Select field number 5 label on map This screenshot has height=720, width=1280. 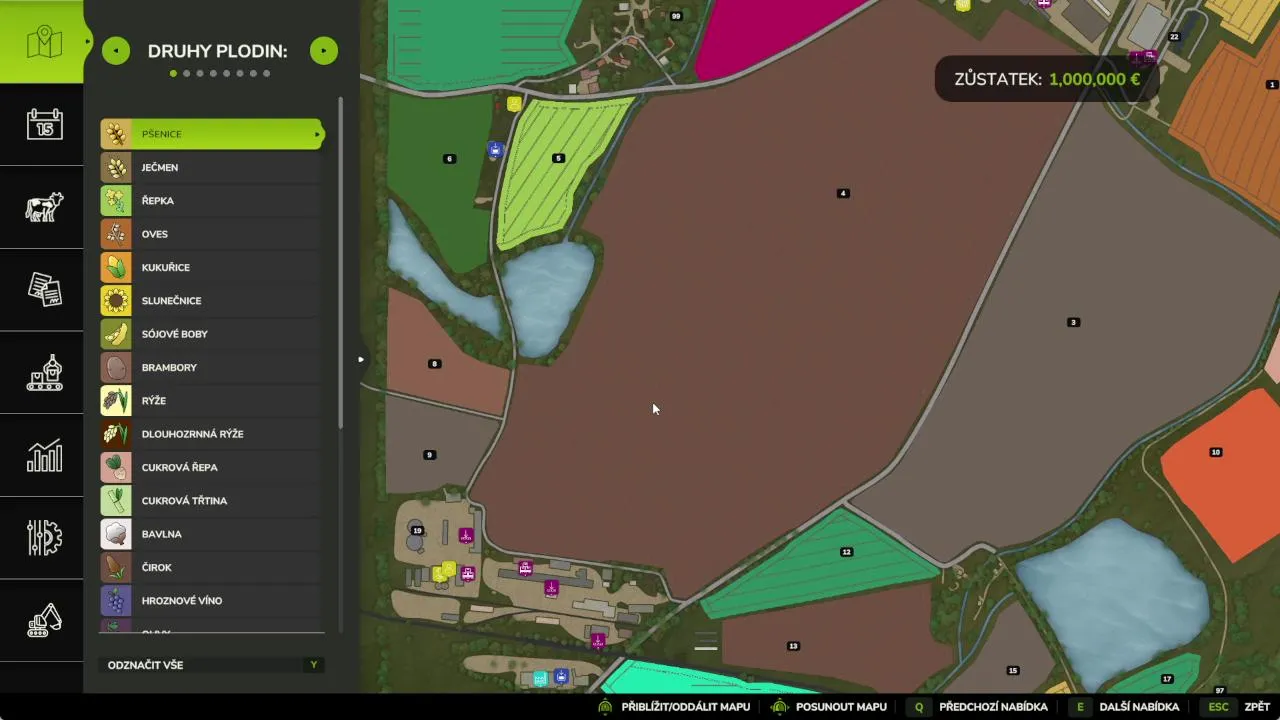click(x=558, y=158)
